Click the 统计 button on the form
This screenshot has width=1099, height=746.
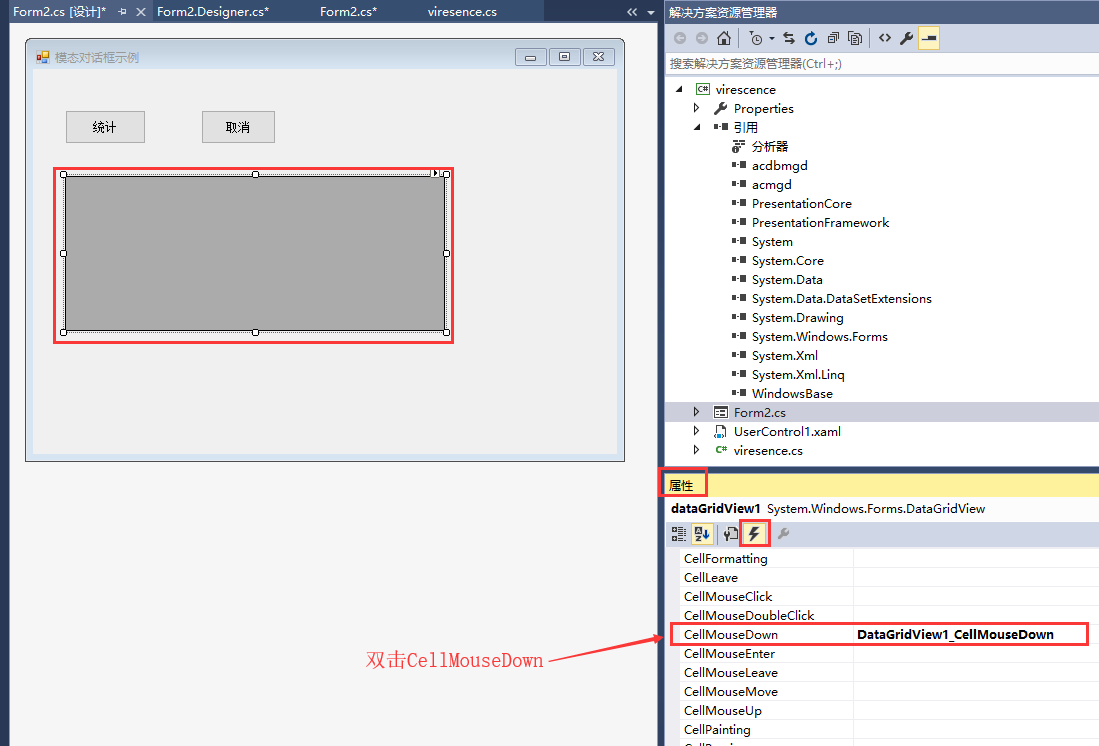click(105, 127)
